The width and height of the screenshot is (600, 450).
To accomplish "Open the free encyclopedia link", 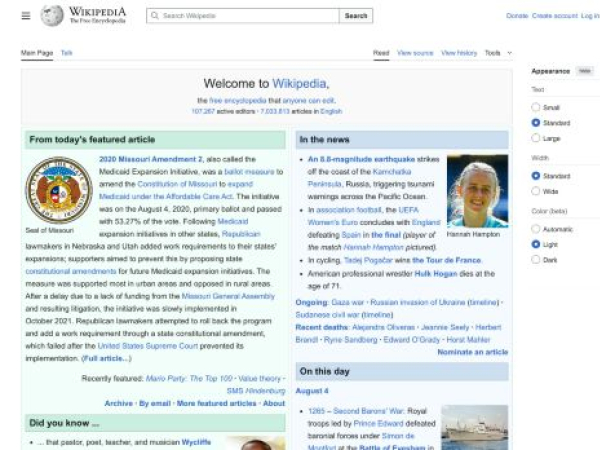I will (x=238, y=101).
